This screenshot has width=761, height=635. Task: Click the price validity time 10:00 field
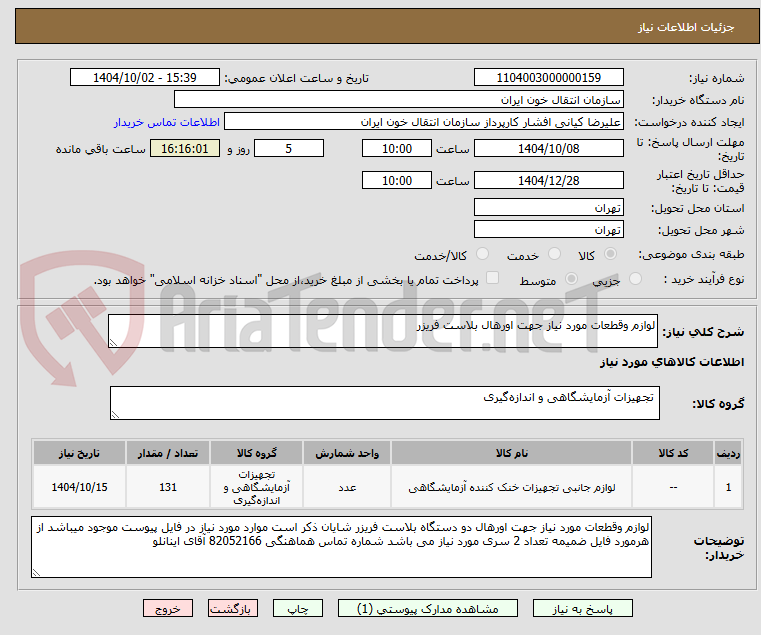397,180
